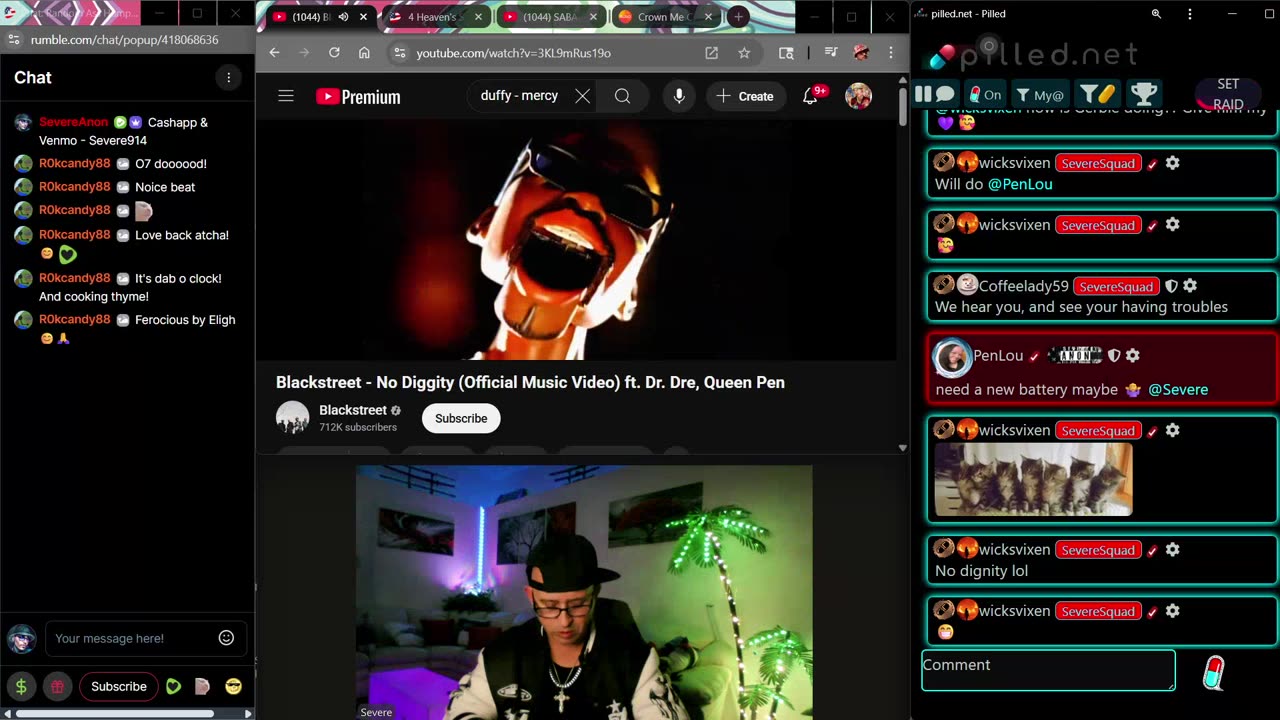Screen dimensions: 1280x720
Task: Bookmark this page with star icon
Action: (x=744, y=53)
